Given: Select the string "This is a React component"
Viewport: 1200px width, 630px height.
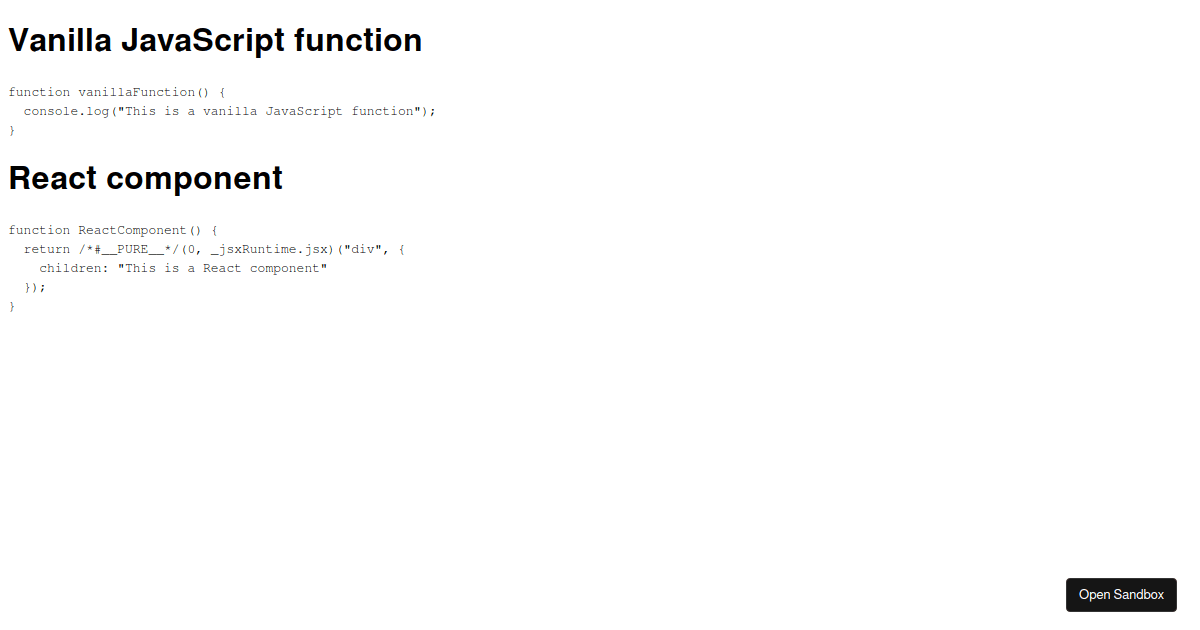Looking at the screenshot, I should coord(222,267).
